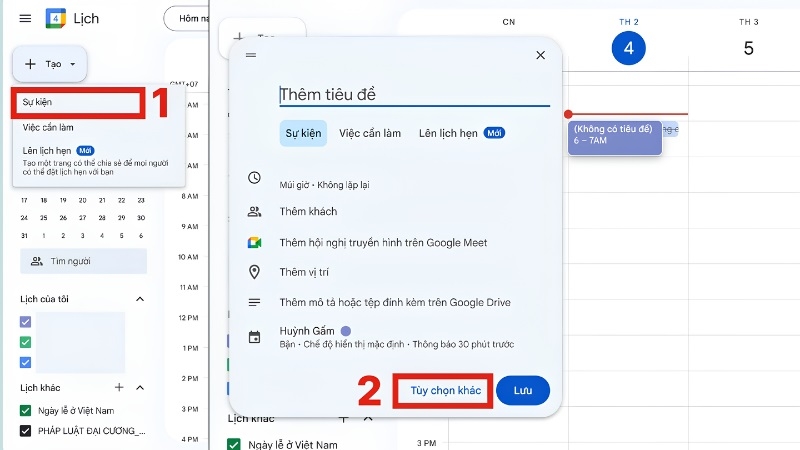Click the Mới badge in dialog tabs
The image size is (800, 450).
[494, 133]
